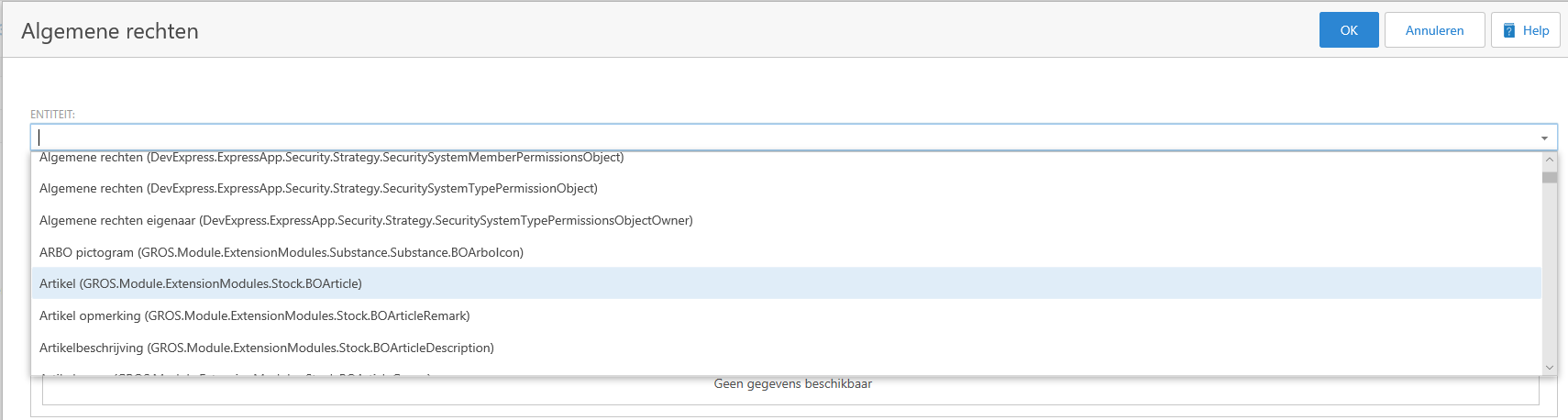Select ARBO pictogram from the list

coord(281,253)
